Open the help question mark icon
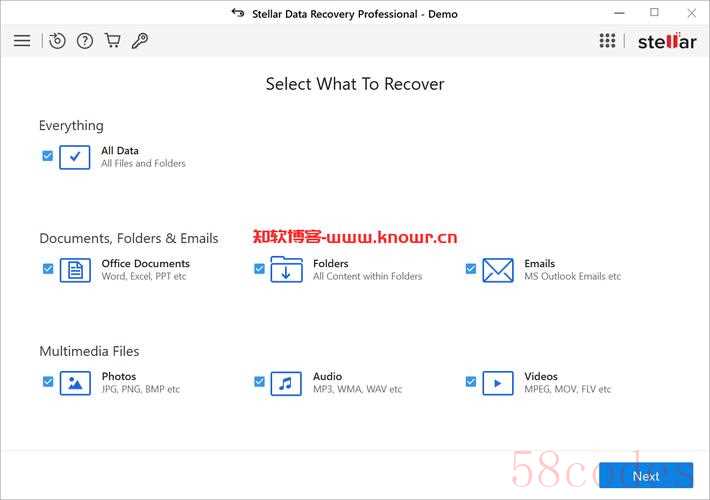The height and width of the screenshot is (500, 710). [x=85, y=41]
